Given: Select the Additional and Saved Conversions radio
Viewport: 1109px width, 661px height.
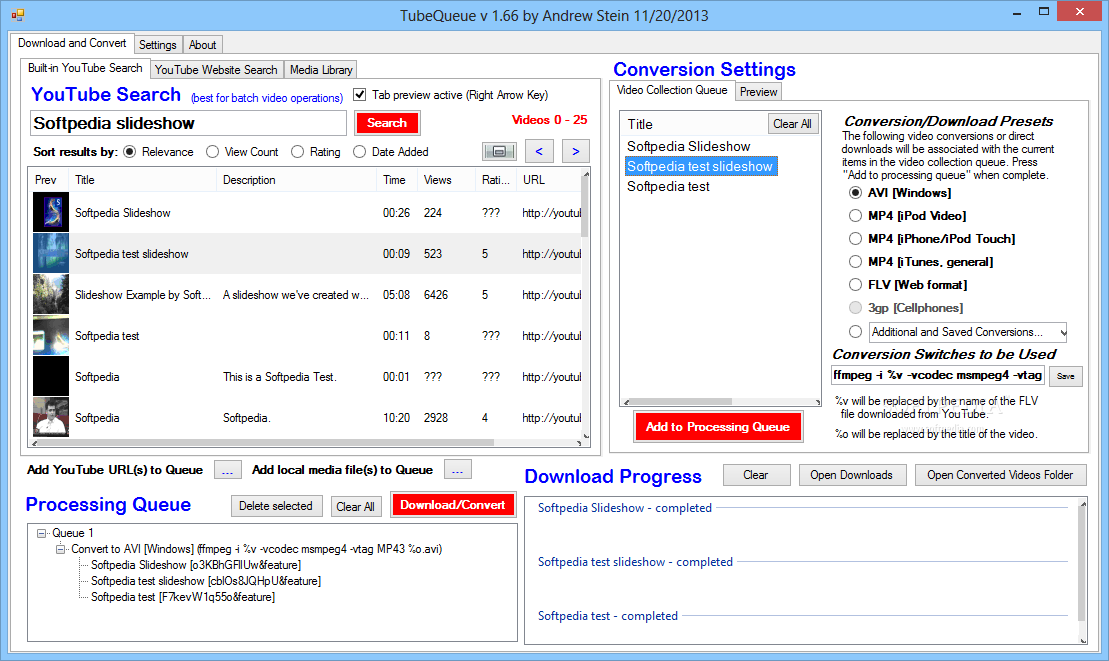Looking at the screenshot, I should pos(855,332).
